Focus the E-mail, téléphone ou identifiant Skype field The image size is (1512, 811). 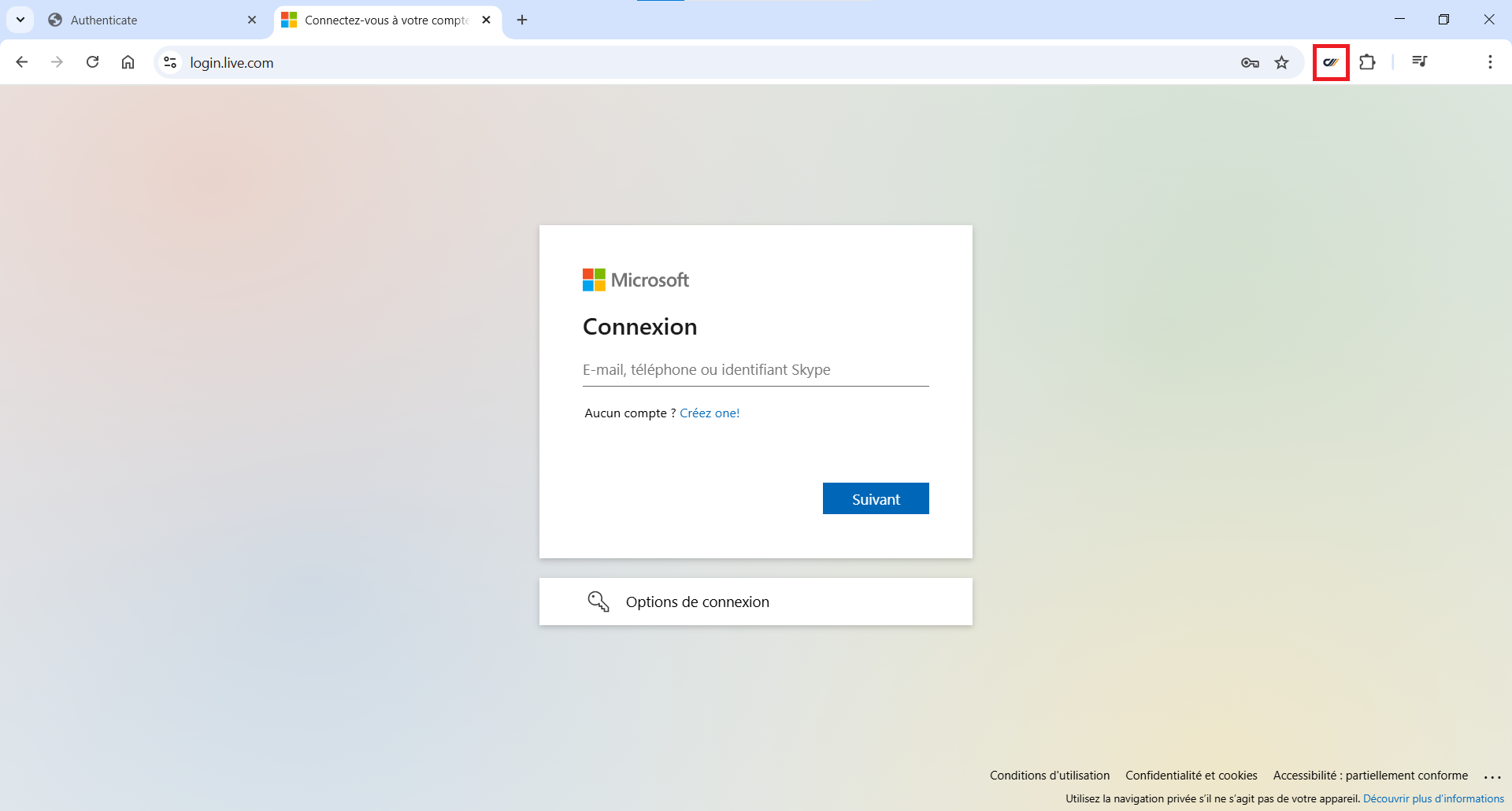pos(756,370)
